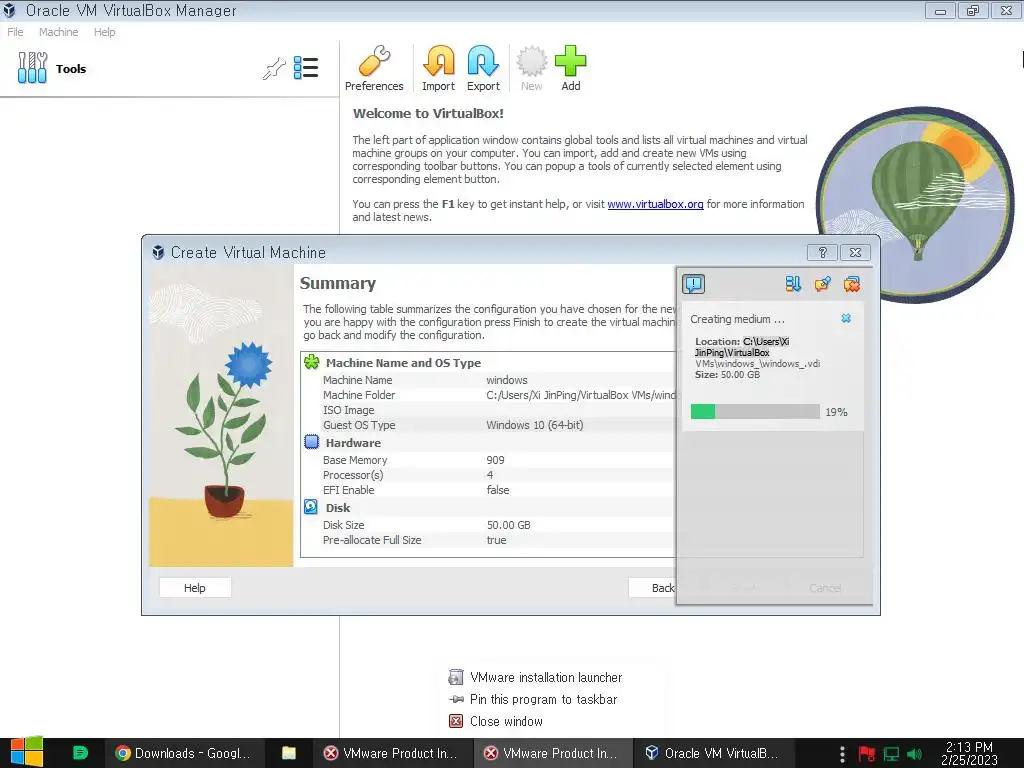Open the www.virtualbox.org link

click(655, 204)
